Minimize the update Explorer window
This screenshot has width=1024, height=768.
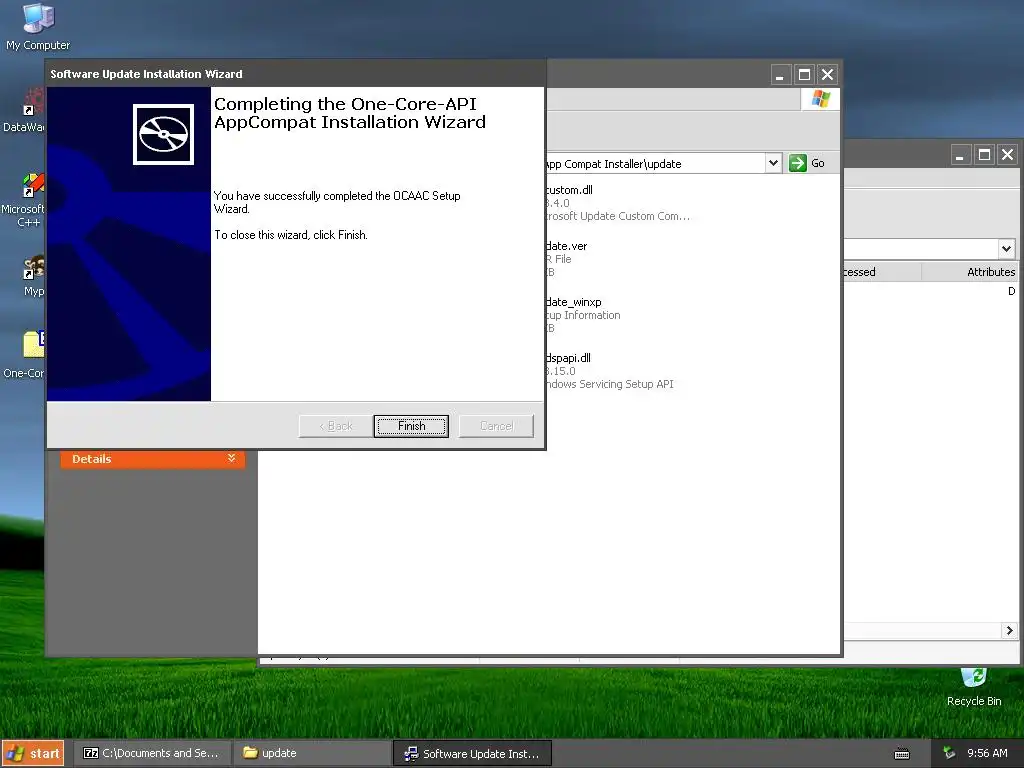pyautogui.click(x=780, y=74)
